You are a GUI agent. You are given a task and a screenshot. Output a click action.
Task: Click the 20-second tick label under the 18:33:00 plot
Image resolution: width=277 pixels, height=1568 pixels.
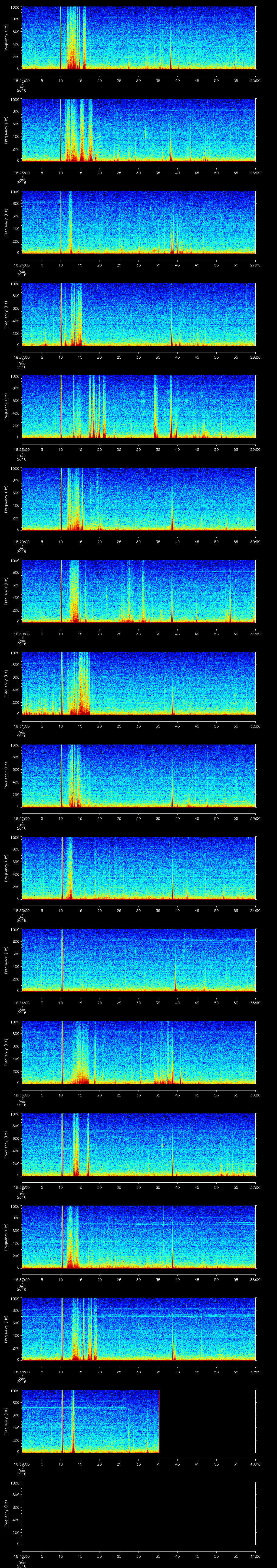(100, 910)
